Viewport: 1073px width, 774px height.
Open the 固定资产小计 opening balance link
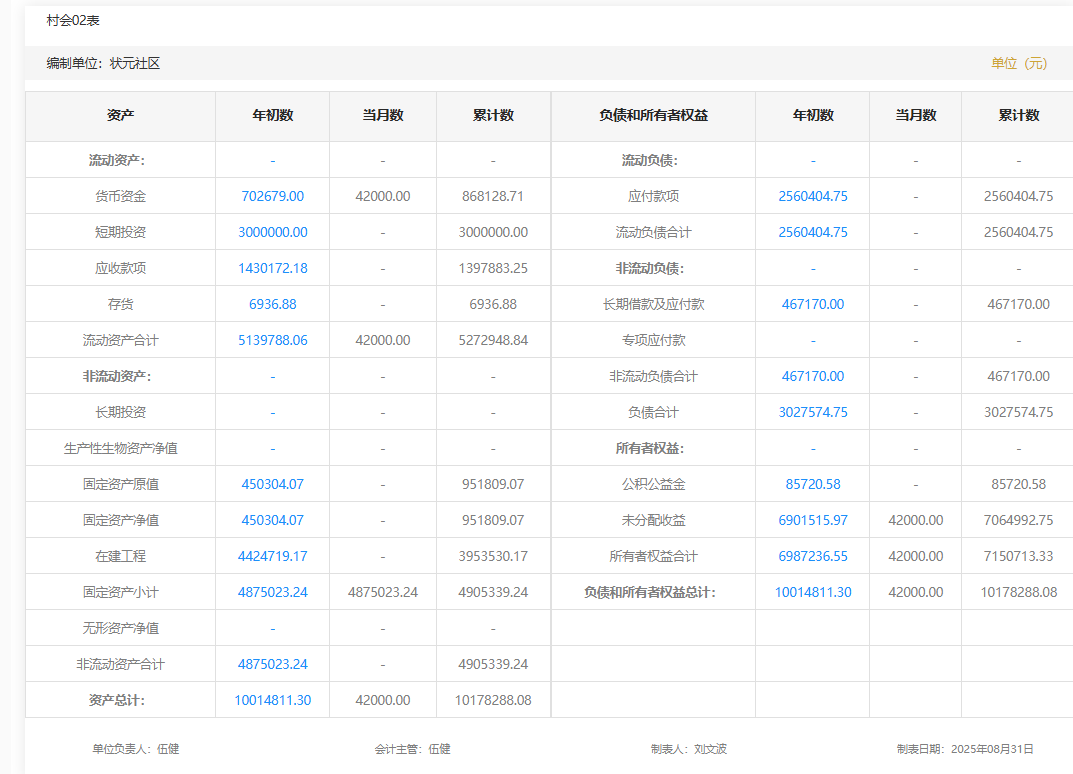point(272,592)
